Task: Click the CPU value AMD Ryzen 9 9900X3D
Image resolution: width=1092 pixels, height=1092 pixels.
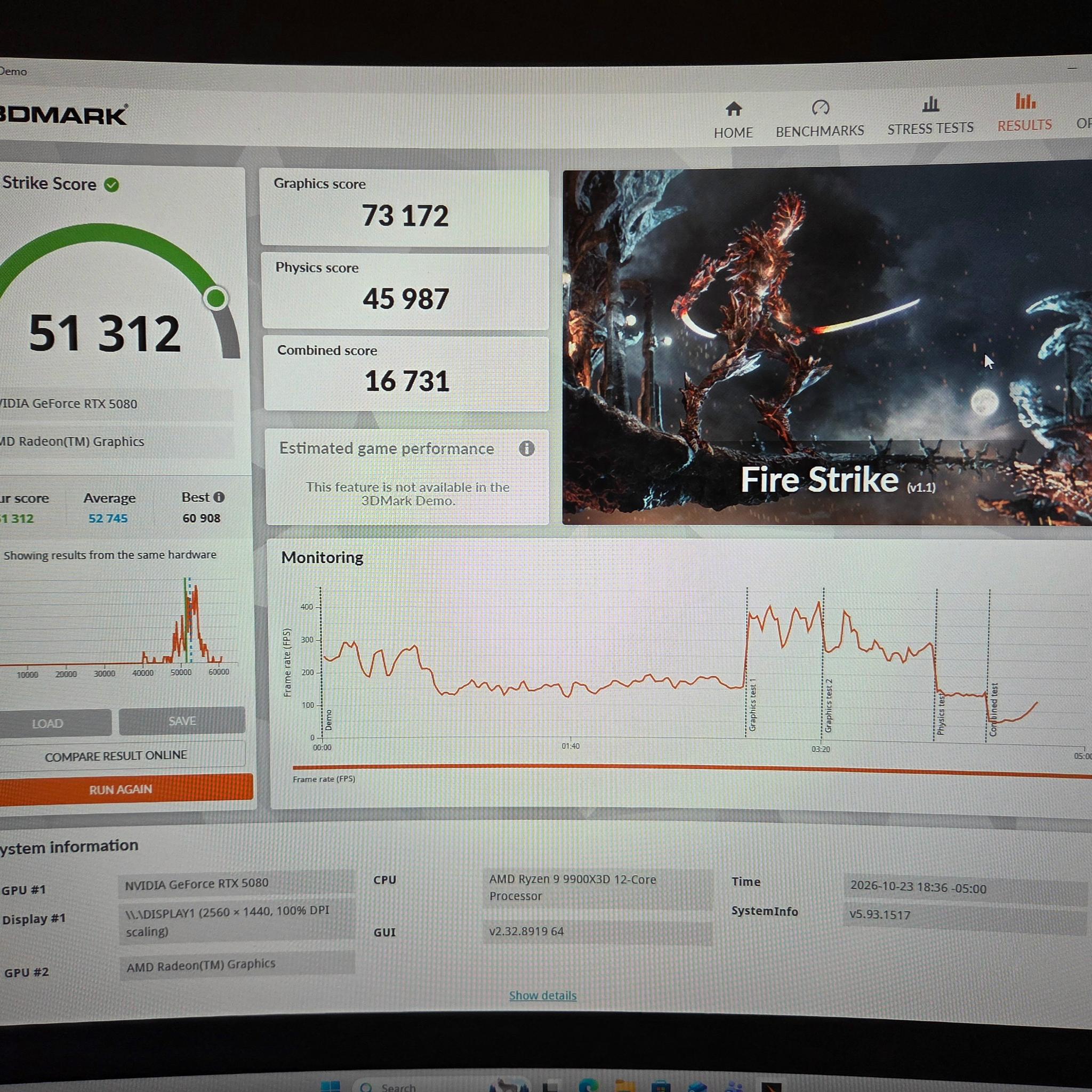Action: tap(597, 887)
